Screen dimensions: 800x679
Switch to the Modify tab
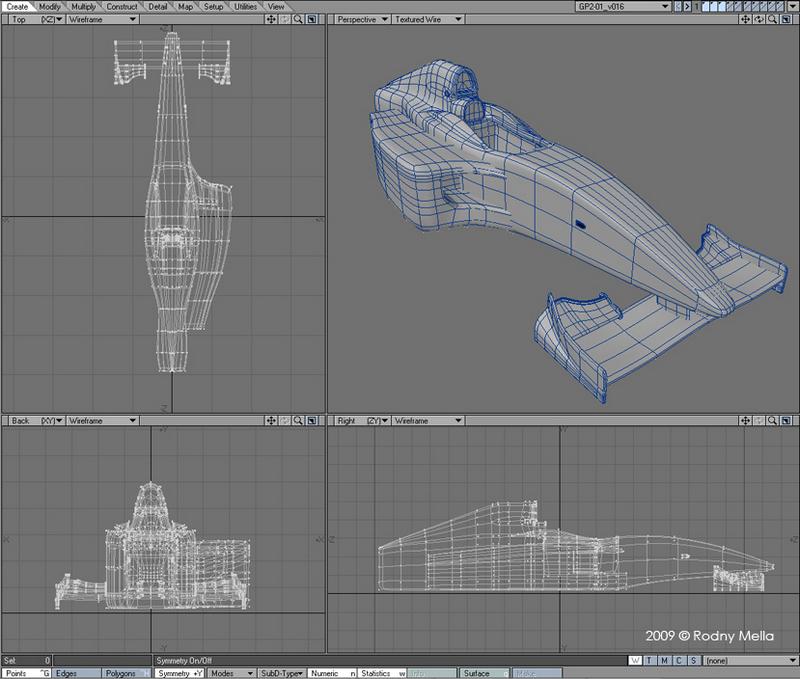point(51,6)
